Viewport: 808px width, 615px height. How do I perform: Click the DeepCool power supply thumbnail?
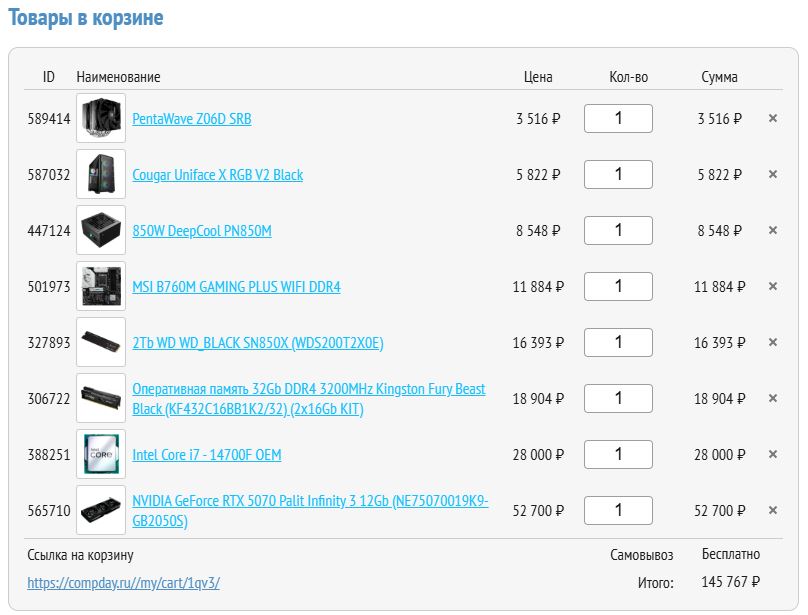pyautogui.click(x=101, y=230)
